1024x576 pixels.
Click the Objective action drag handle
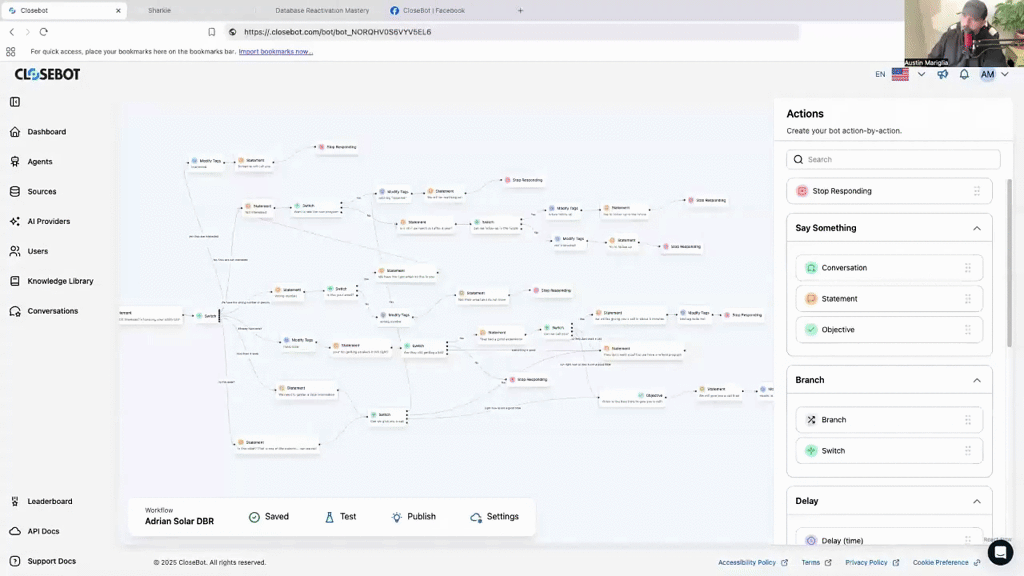[968, 330]
